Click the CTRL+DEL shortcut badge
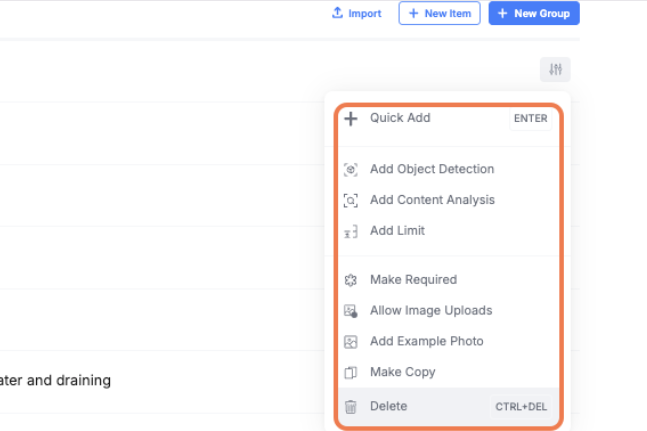 pos(521,407)
